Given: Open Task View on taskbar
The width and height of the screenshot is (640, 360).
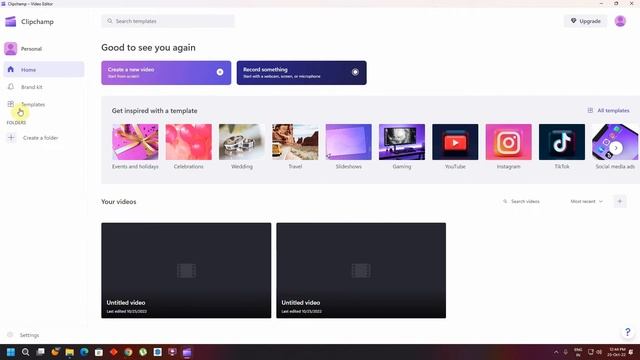Looking at the screenshot, I should (40, 352).
